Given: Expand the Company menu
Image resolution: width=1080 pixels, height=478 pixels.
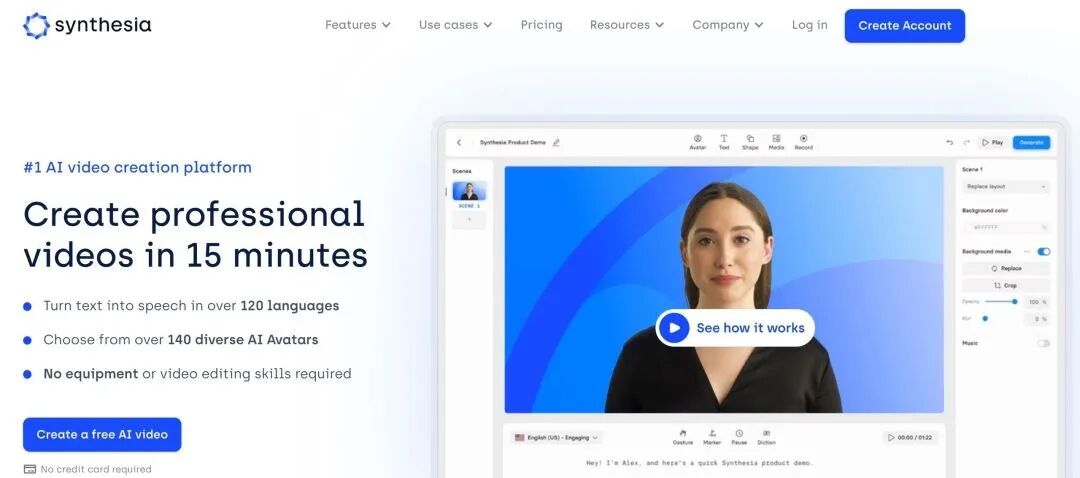Looking at the screenshot, I should pos(728,25).
